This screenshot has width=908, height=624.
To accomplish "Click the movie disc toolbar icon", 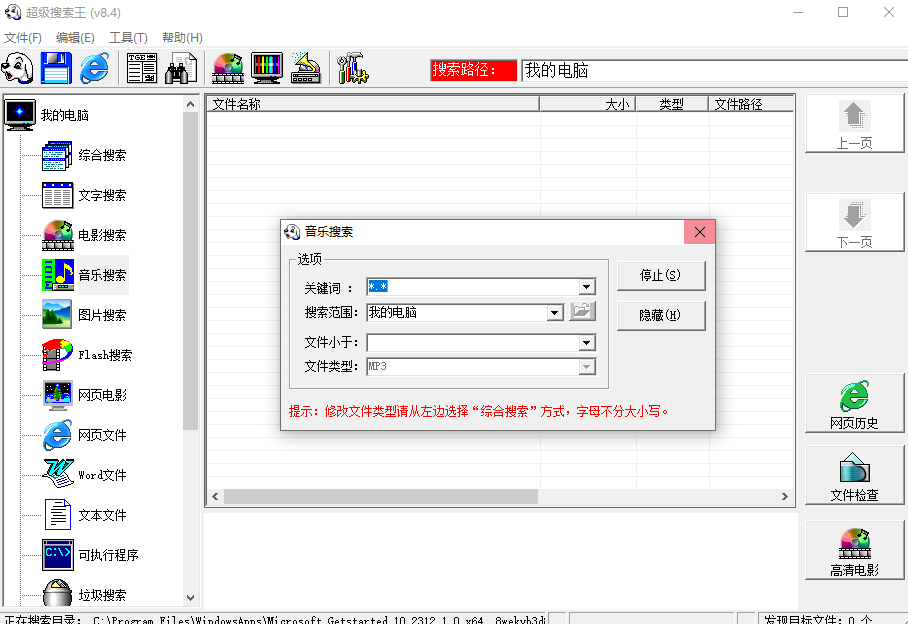I will [228, 68].
